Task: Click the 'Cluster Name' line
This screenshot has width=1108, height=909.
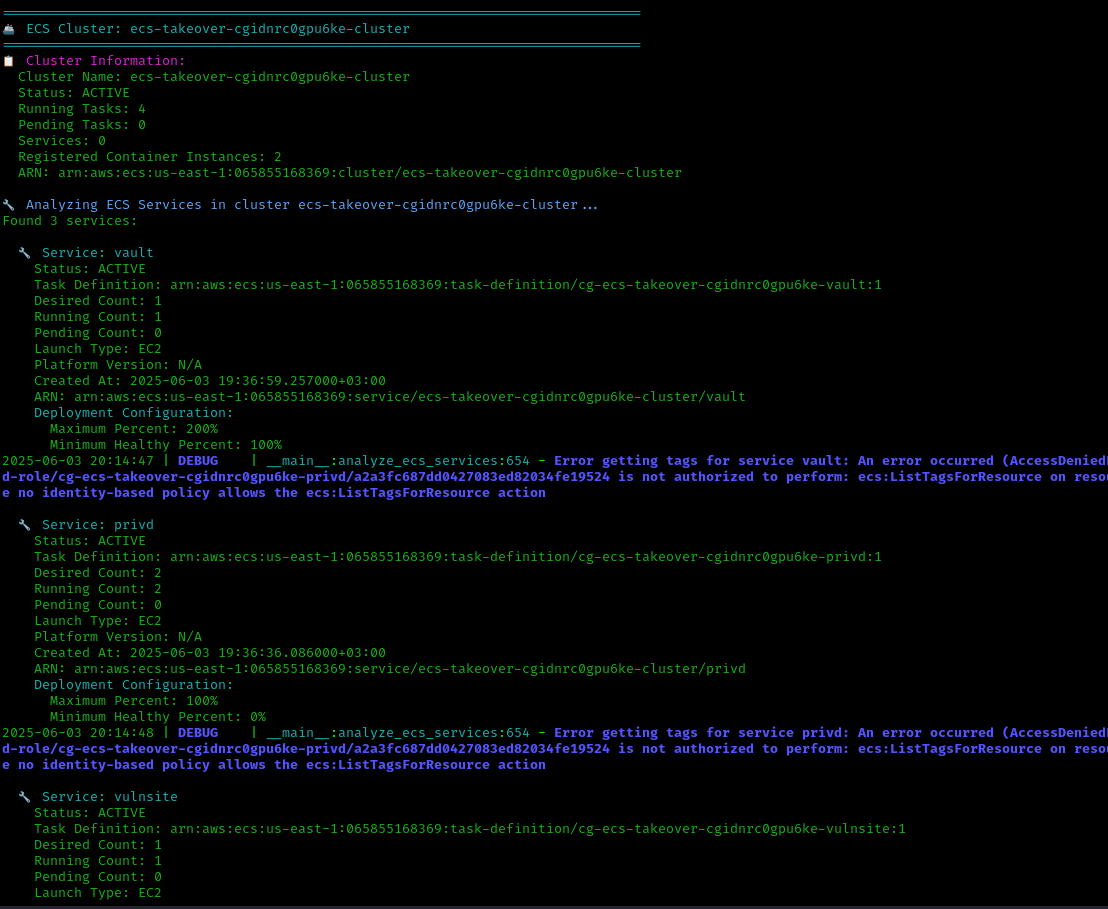Action: [213, 77]
